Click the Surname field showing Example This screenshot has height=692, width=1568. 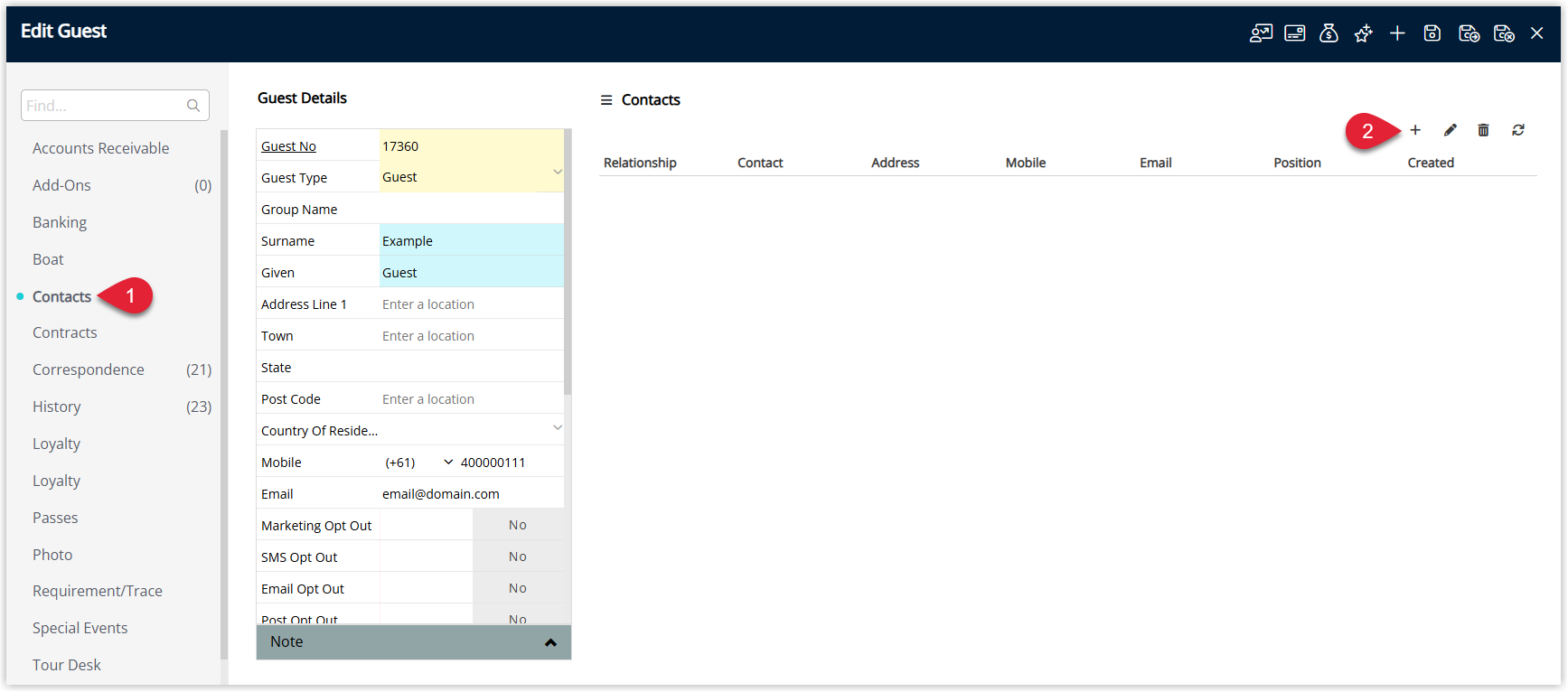[471, 240]
